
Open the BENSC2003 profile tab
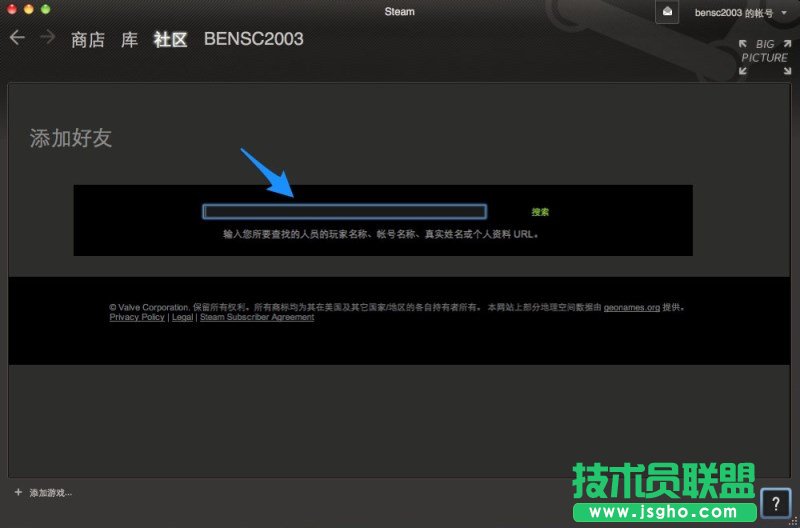tap(254, 39)
